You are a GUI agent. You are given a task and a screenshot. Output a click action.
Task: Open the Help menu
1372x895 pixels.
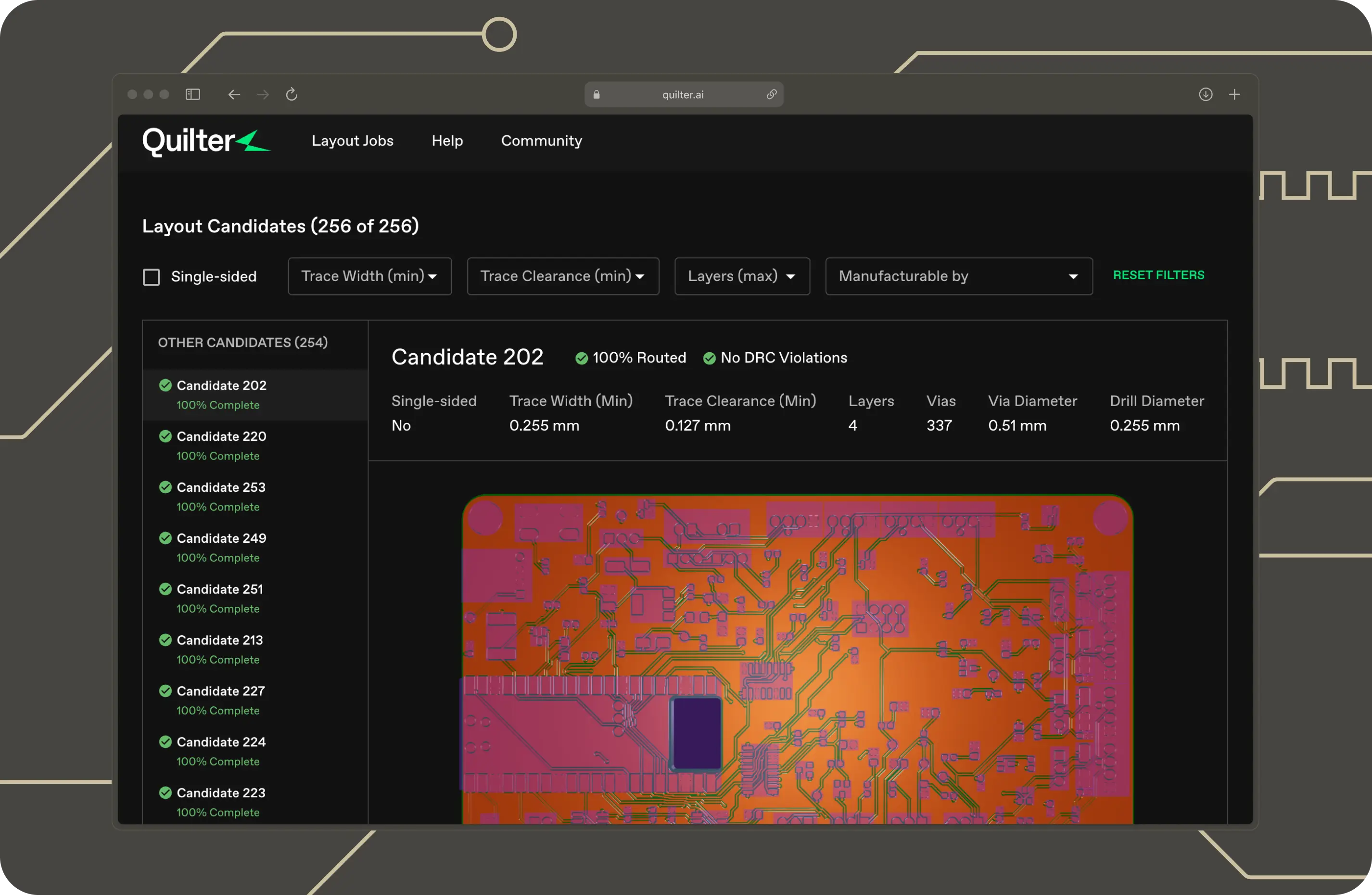(x=447, y=141)
